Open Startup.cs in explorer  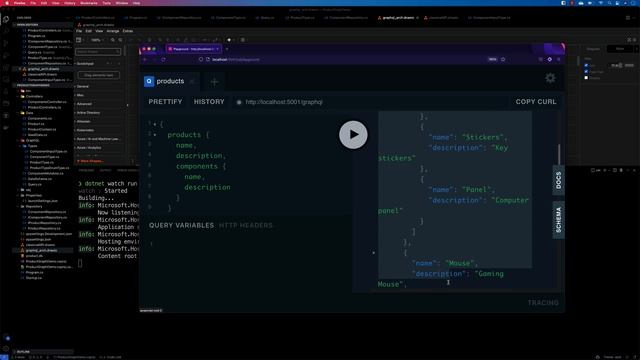[33, 278]
